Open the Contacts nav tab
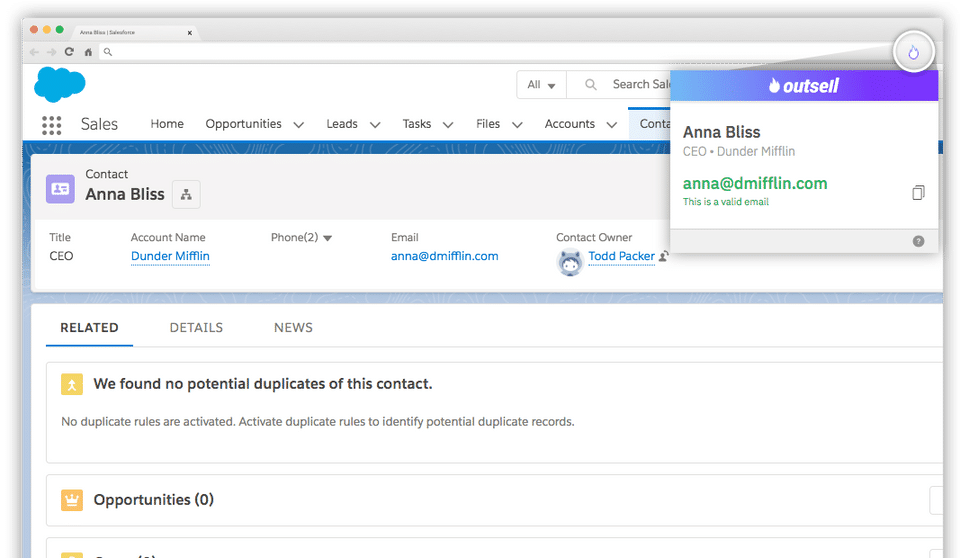This screenshot has height=558, width=960. click(x=650, y=124)
